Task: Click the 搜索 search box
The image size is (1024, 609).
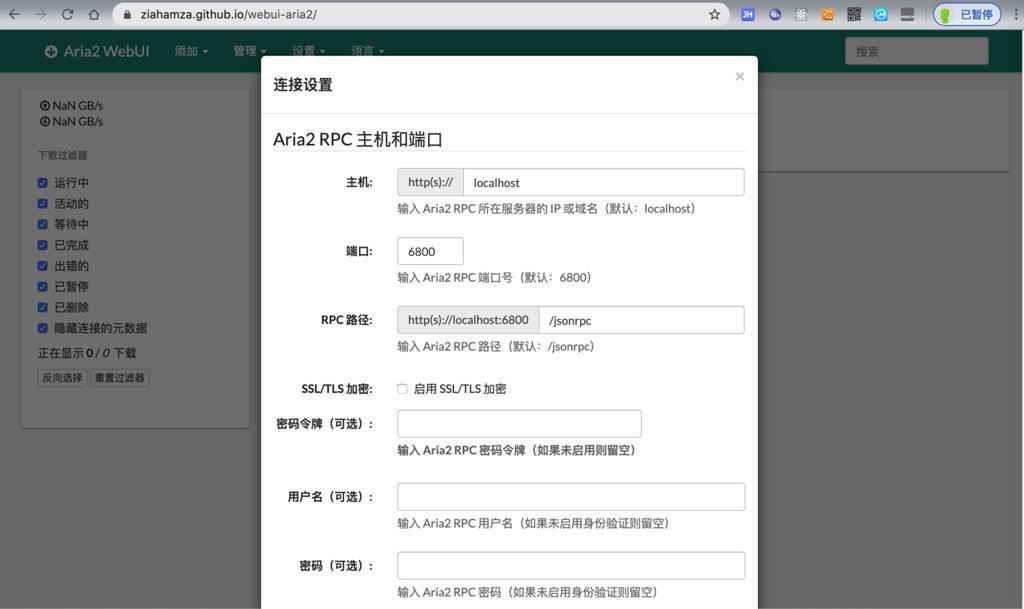Action: [x=916, y=51]
